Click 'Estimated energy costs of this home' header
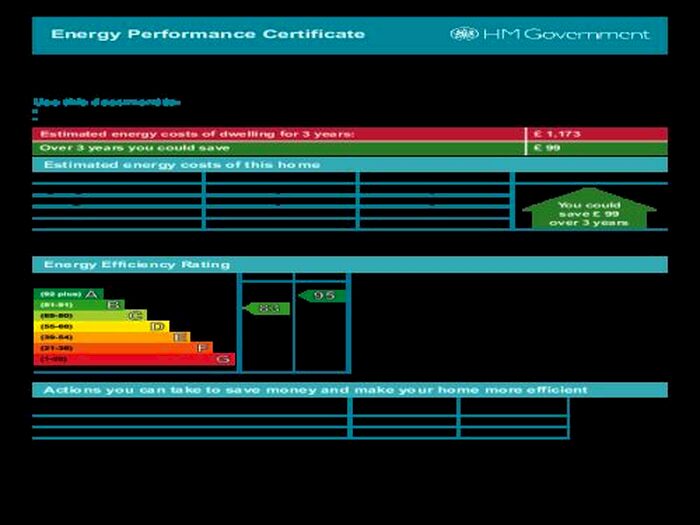 point(182,164)
